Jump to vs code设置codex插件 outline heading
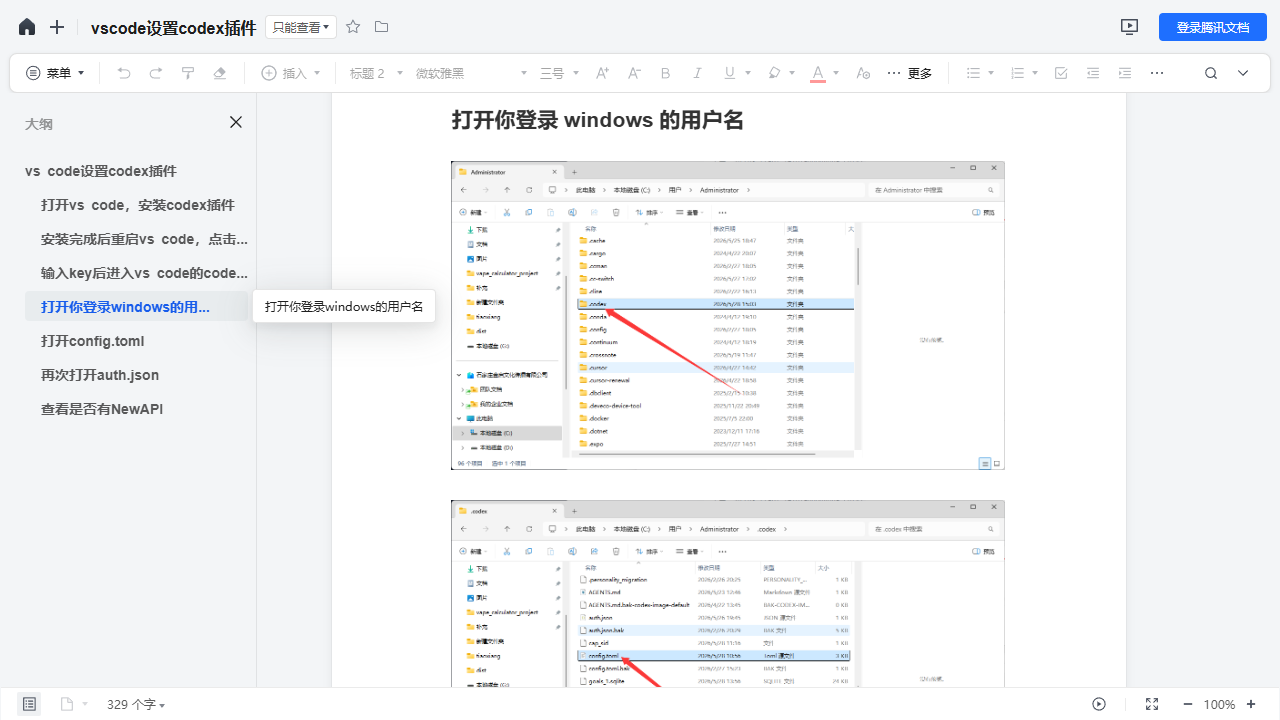 click(101, 171)
